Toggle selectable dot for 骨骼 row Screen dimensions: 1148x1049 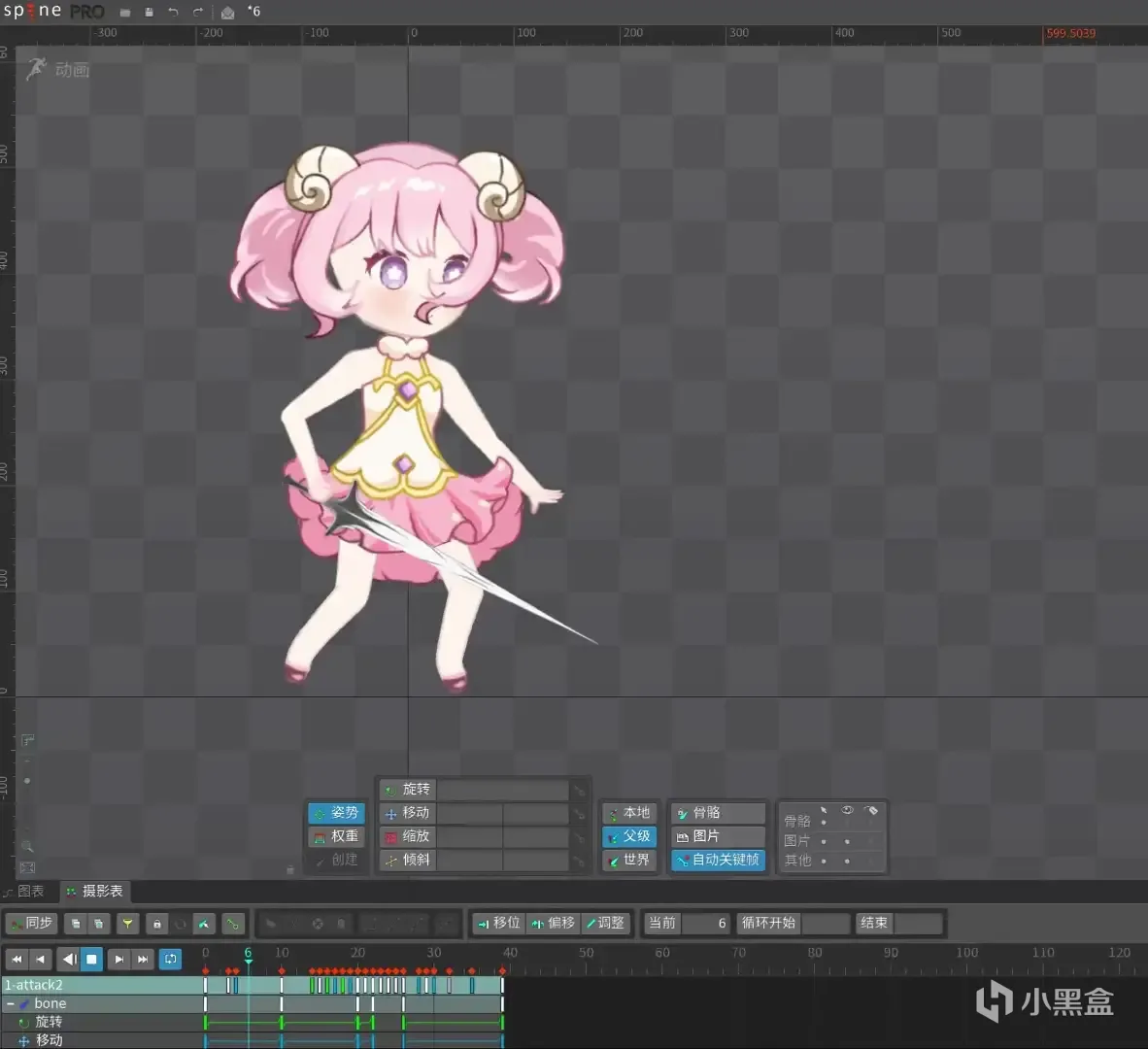(824, 822)
